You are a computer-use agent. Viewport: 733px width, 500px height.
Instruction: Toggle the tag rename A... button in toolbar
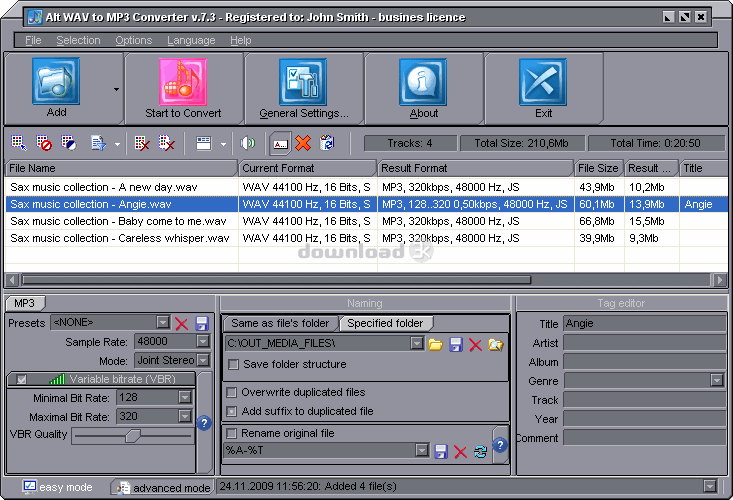[280, 143]
